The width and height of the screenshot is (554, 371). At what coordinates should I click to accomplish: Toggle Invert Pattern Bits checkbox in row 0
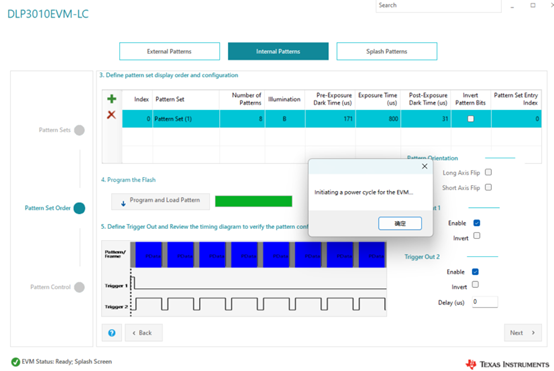coord(470,119)
